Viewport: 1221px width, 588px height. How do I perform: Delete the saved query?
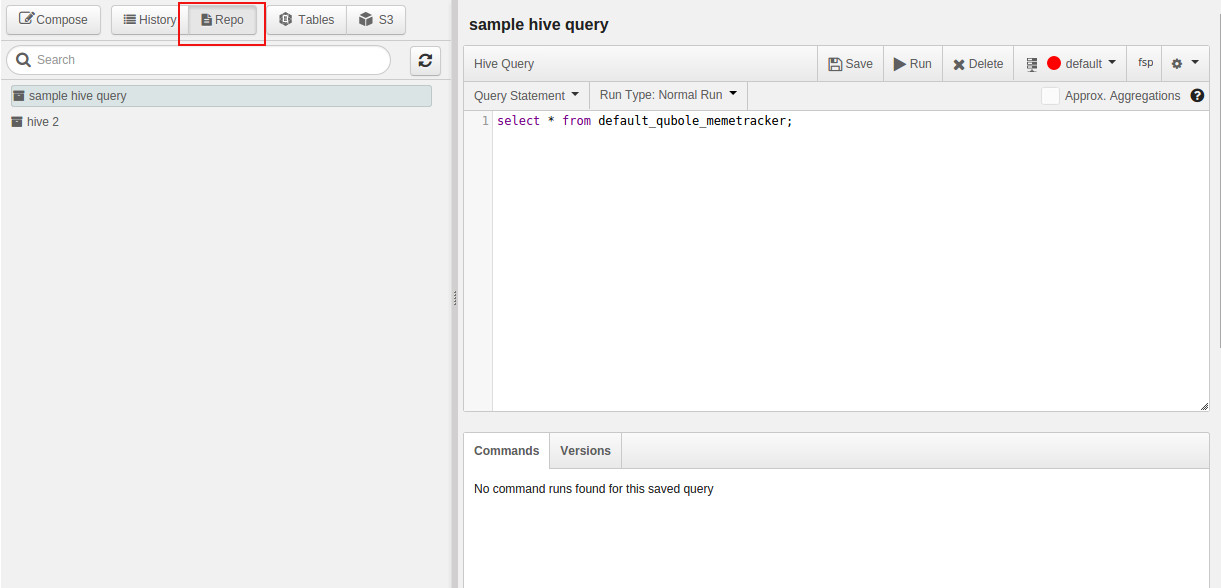(977, 63)
